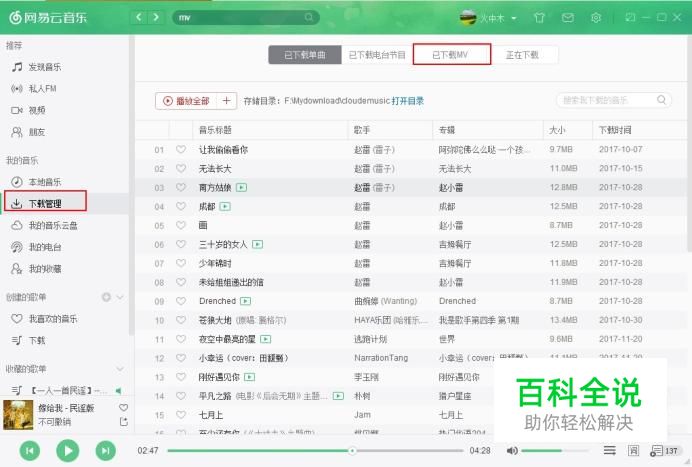Viewport: 692px width, 467px height.
Task: Open the playlist queue showing 137
Action: [x=664, y=451]
